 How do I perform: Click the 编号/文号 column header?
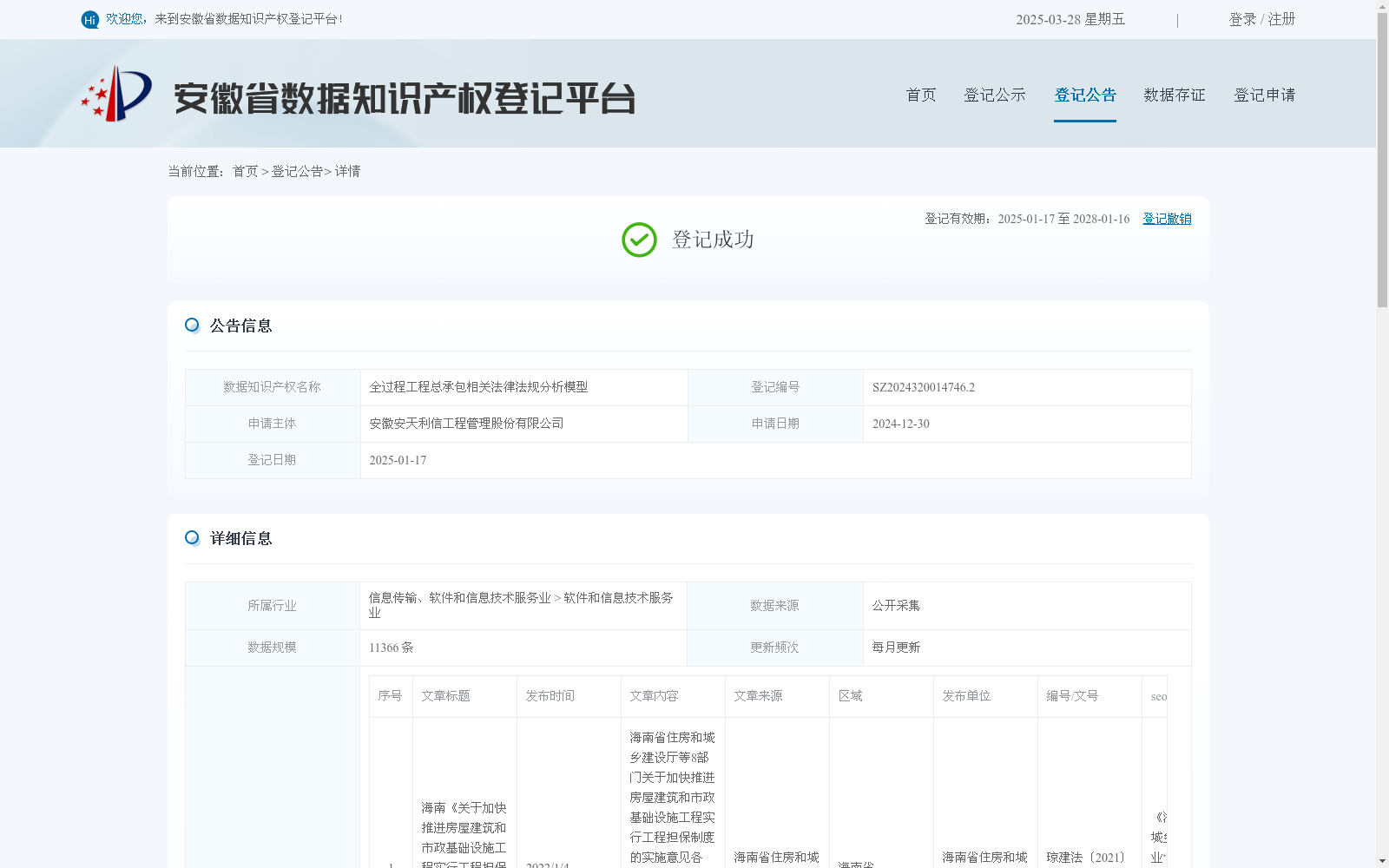pyautogui.click(x=1072, y=696)
